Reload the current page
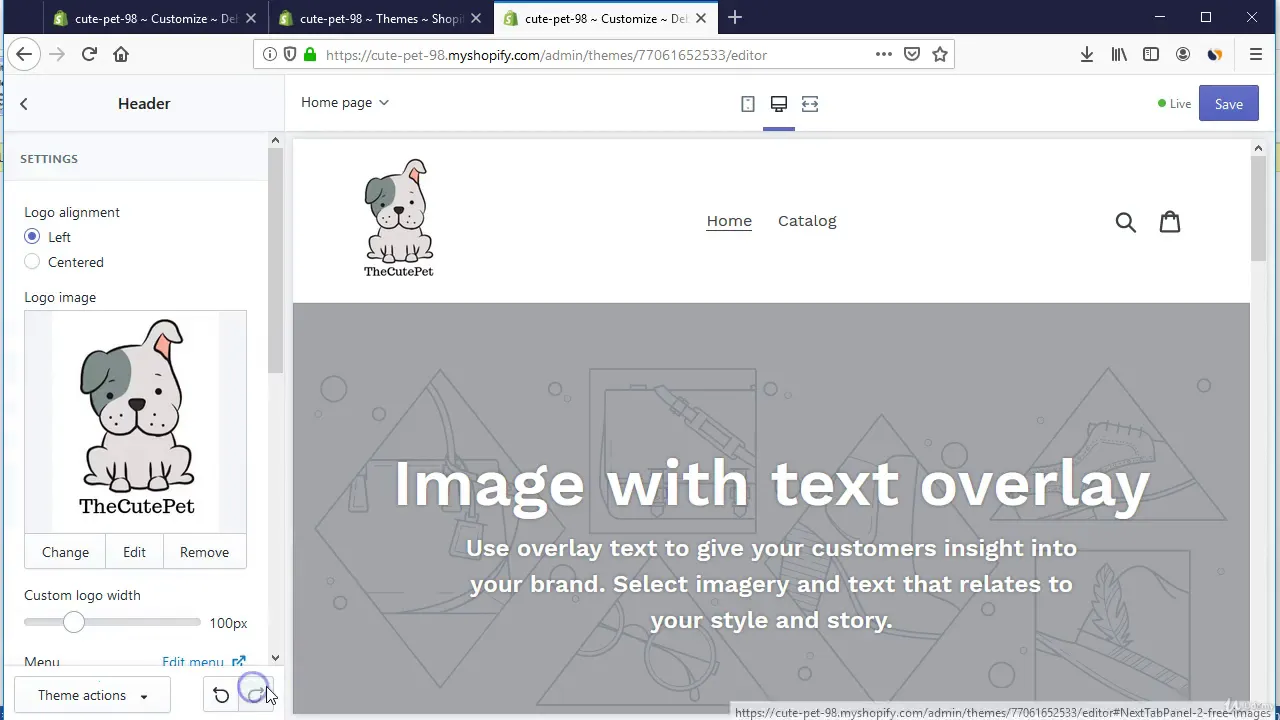Screen dimensions: 1280x720 pos(89,55)
